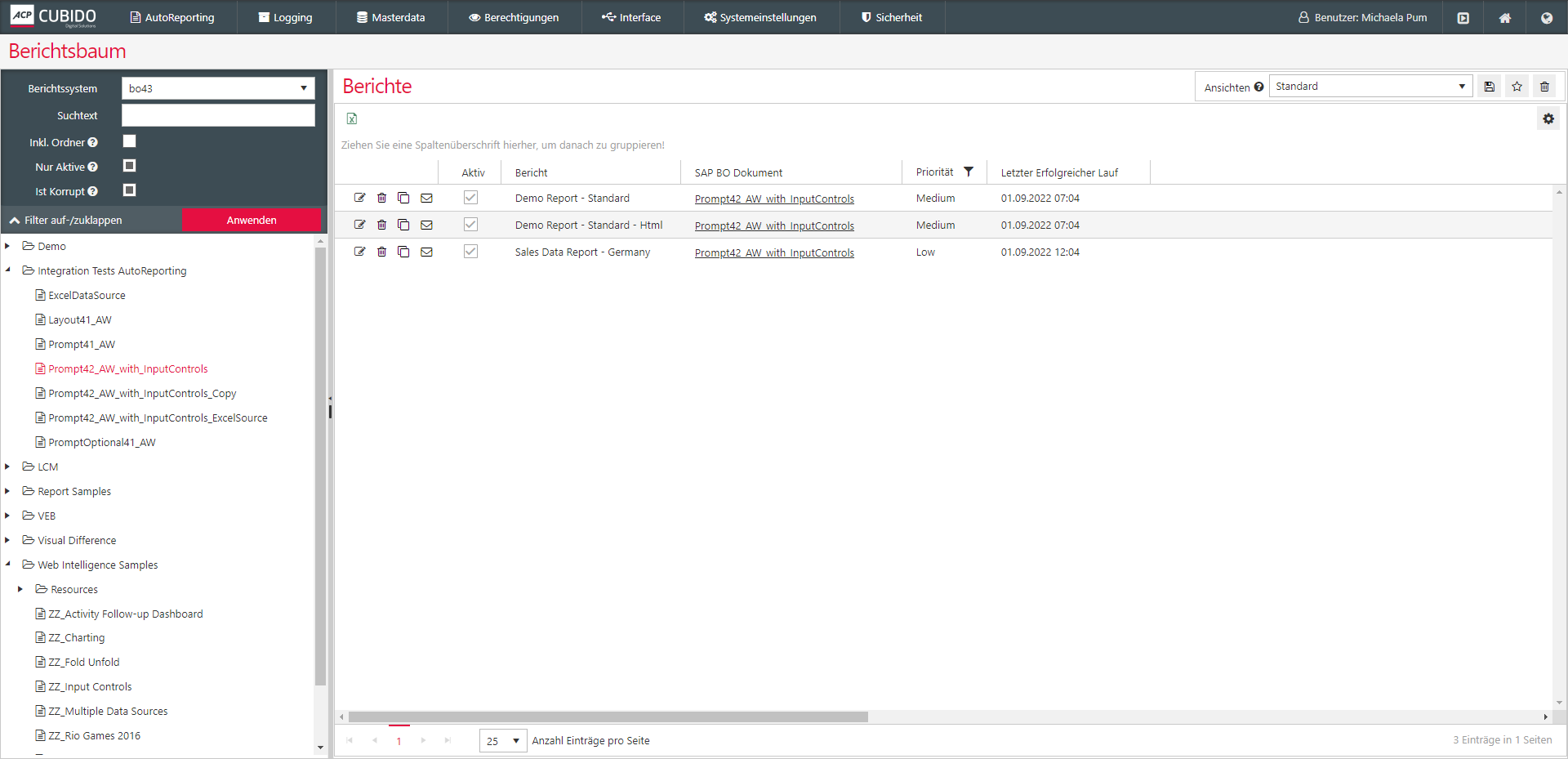Collapse Integration Tests AutoReporting folder
Image resolution: width=1568 pixels, height=759 pixels.
[7, 270]
